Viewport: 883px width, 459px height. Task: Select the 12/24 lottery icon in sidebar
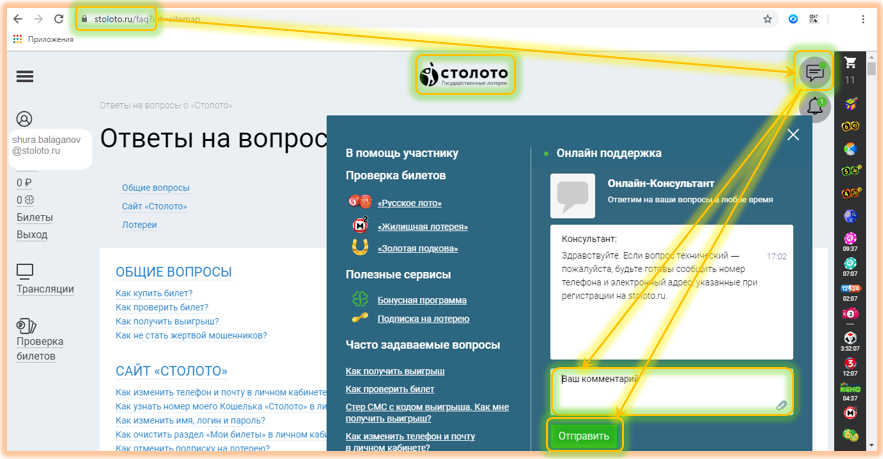850,288
